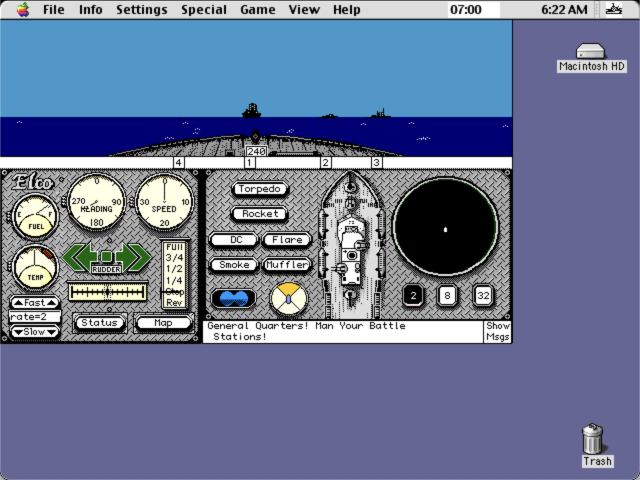Center the rudder with middle square
This screenshot has height=480, width=640.
pyautogui.click(x=107, y=256)
